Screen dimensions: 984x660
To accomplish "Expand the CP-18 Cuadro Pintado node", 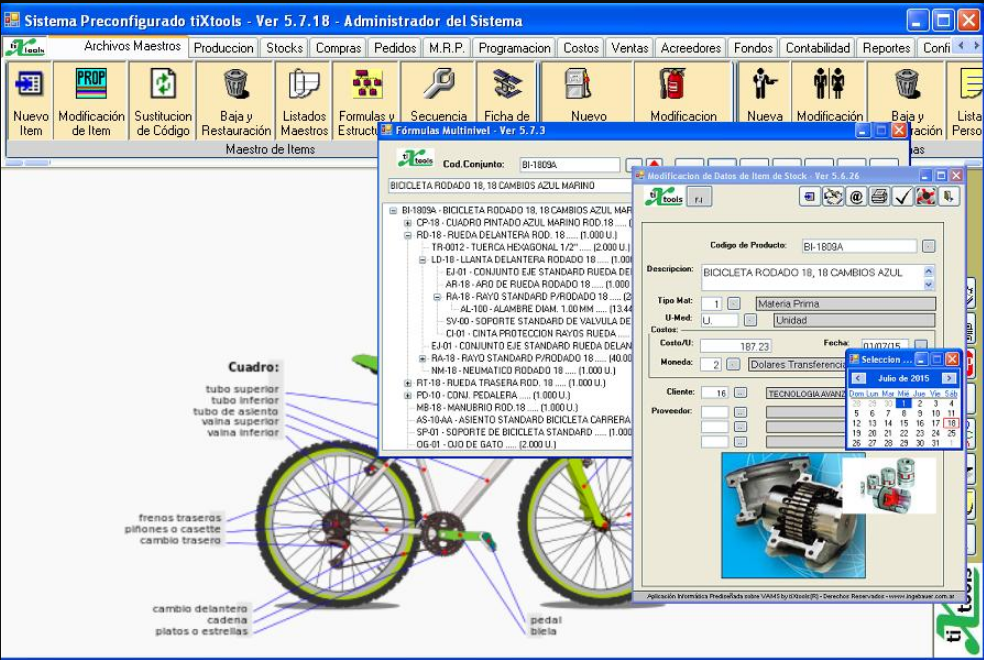I will click(x=408, y=223).
